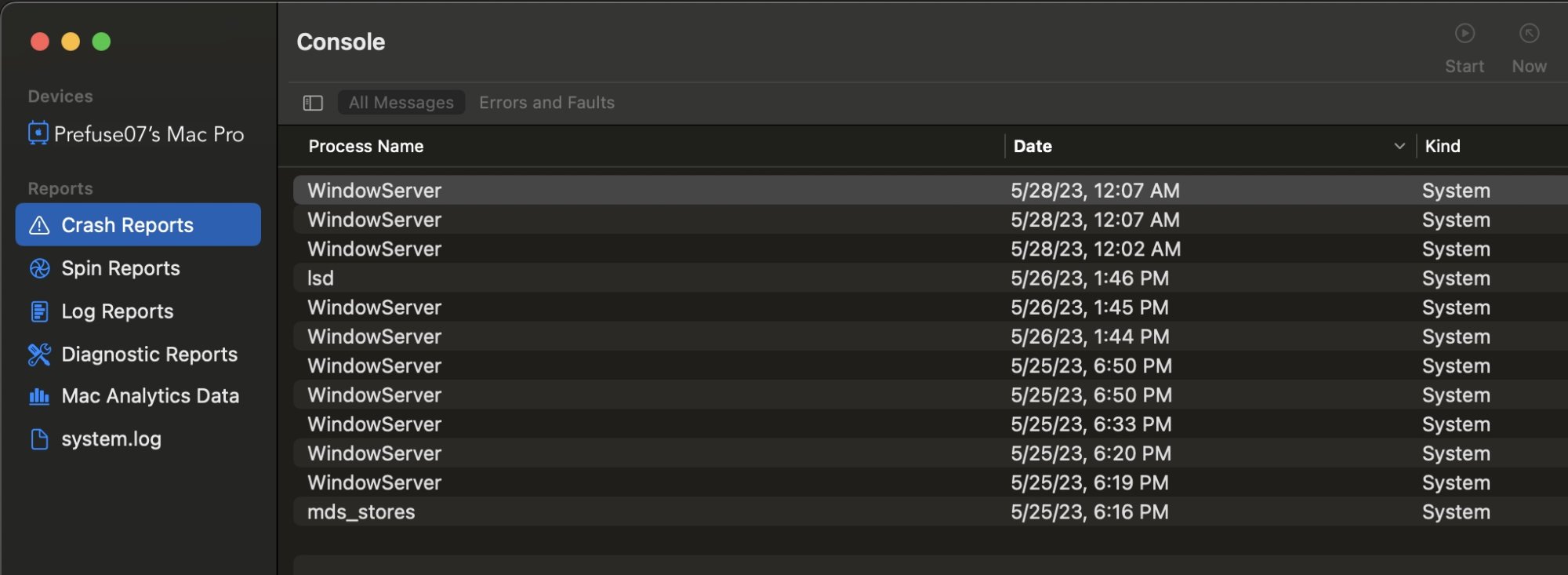Toggle the sidebar panel icon in filter bar

point(313,103)
